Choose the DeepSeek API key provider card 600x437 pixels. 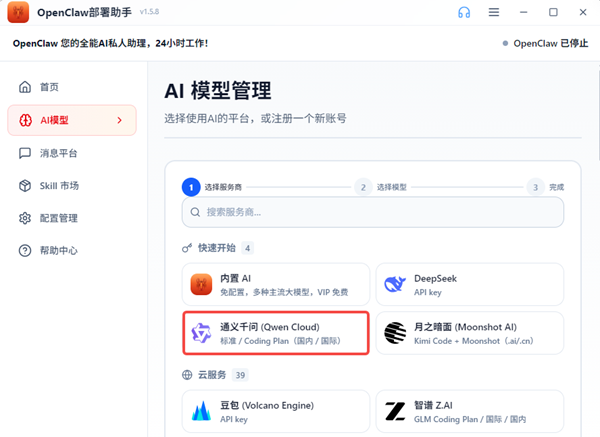coord(470,284)
